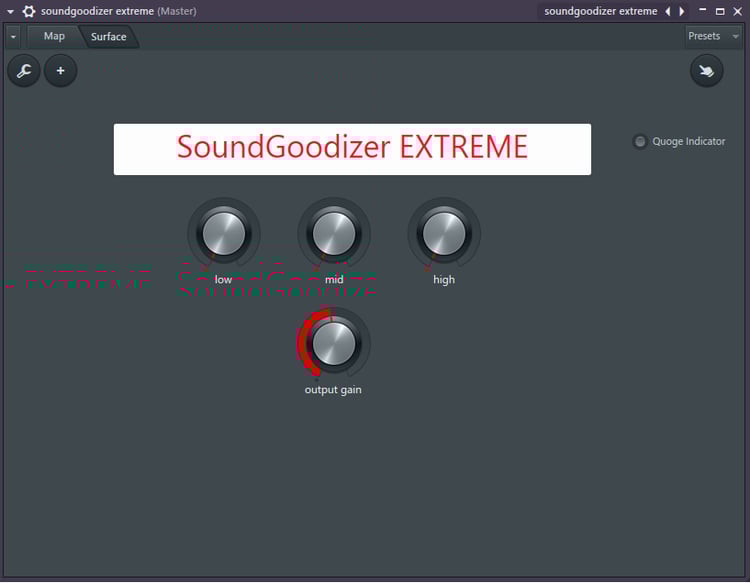Switch to the Surface tab
Viewport: 750px width, 583px height.
[x=109, y=37]
